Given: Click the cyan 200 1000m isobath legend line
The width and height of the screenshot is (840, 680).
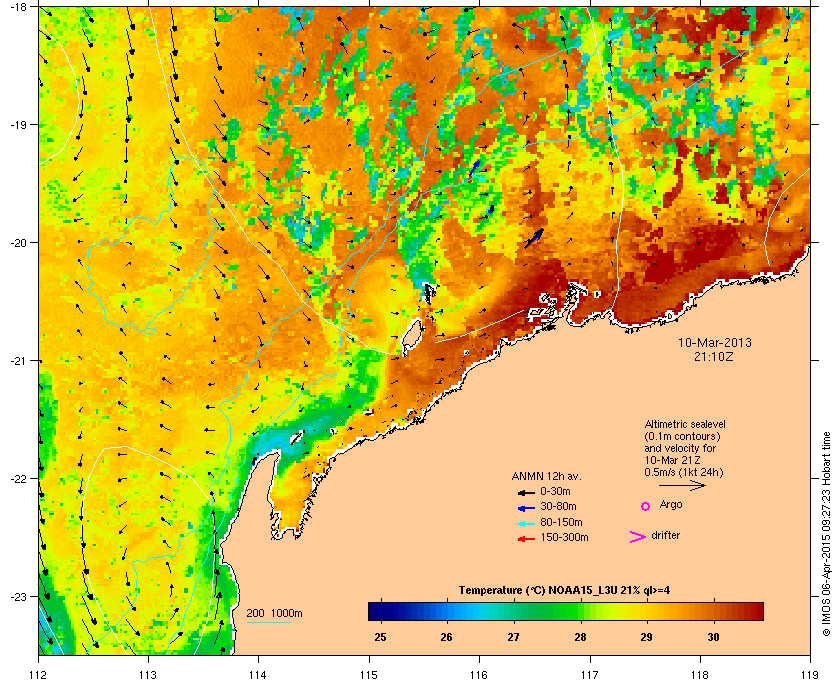Looking at the screenshot, I should tap(268, 622).
